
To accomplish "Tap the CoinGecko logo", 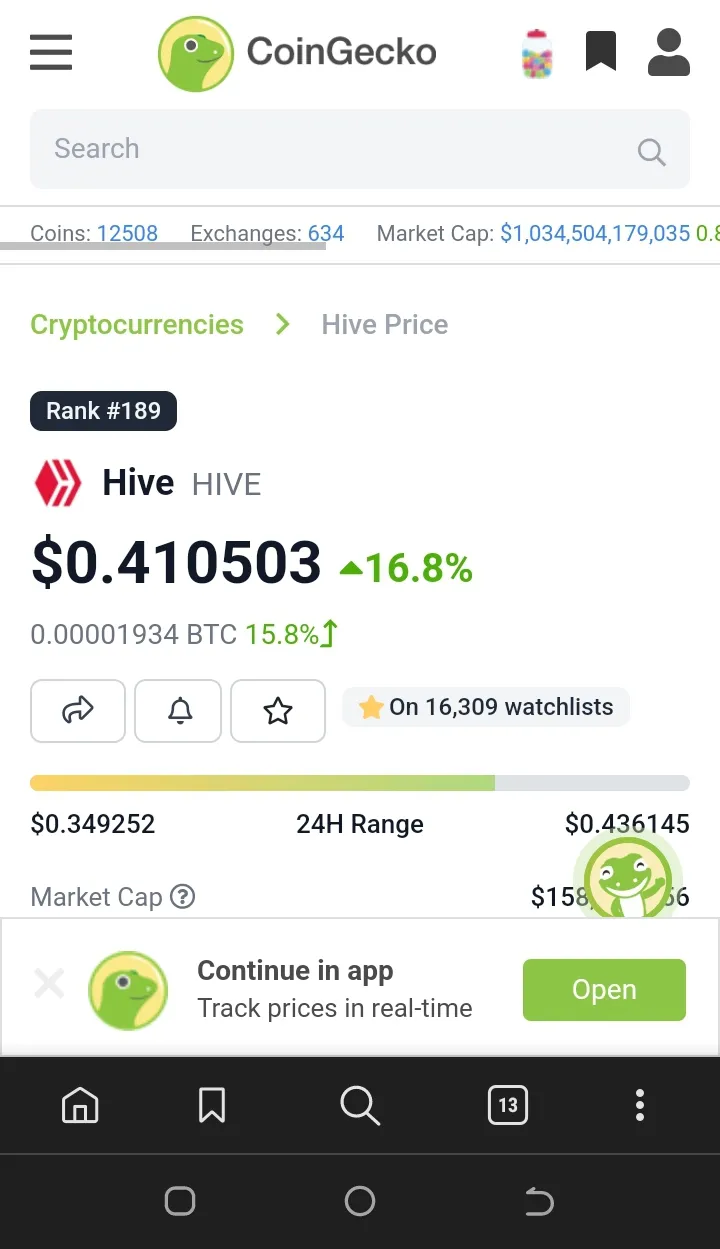I will [x=297, y=54].
